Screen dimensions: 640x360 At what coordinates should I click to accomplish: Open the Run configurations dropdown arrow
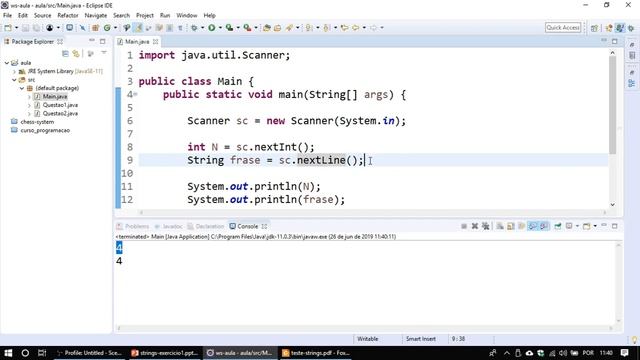[x=220, y=28]
